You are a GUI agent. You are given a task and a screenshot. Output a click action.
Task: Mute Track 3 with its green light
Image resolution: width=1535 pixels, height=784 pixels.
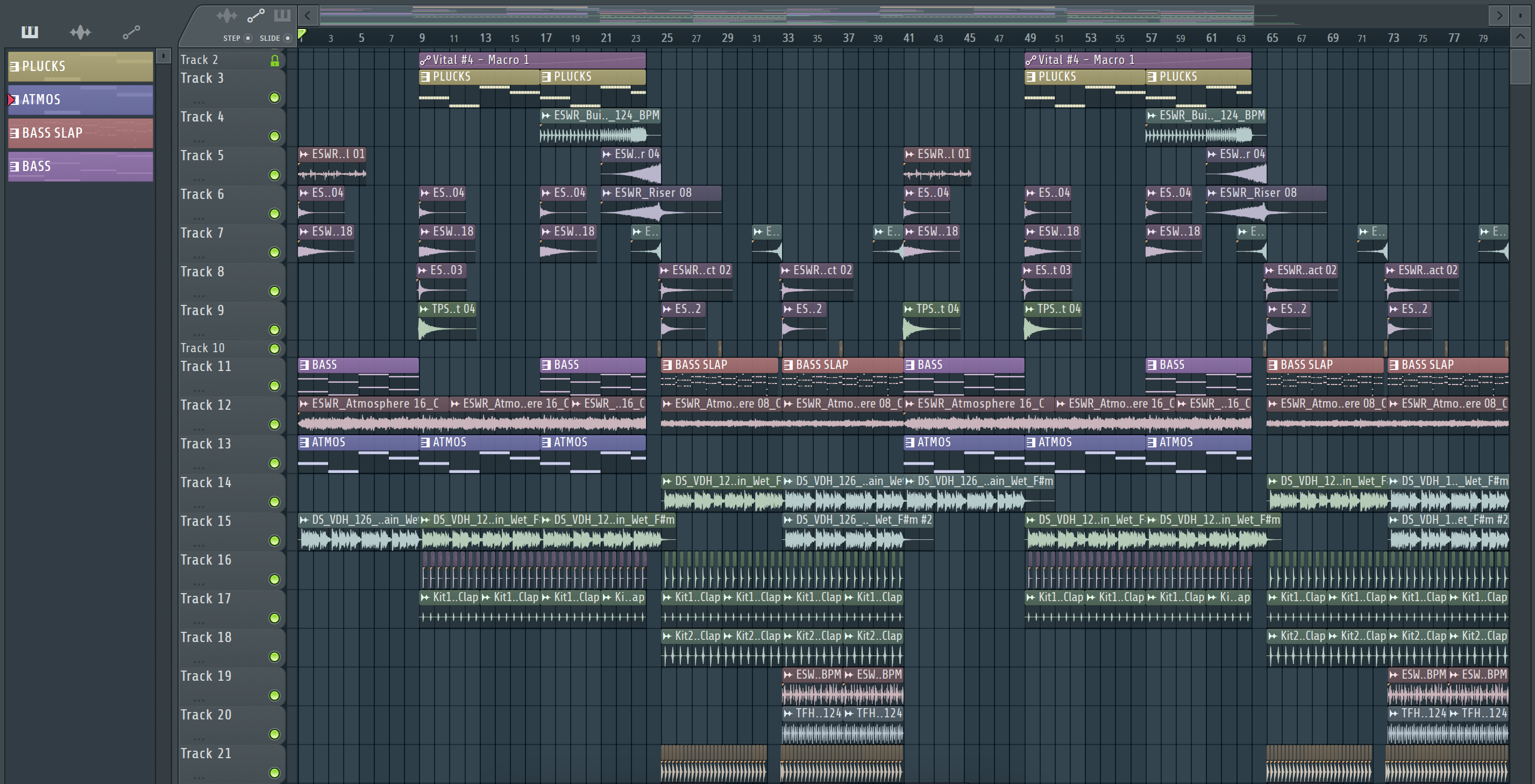[274, 98]
